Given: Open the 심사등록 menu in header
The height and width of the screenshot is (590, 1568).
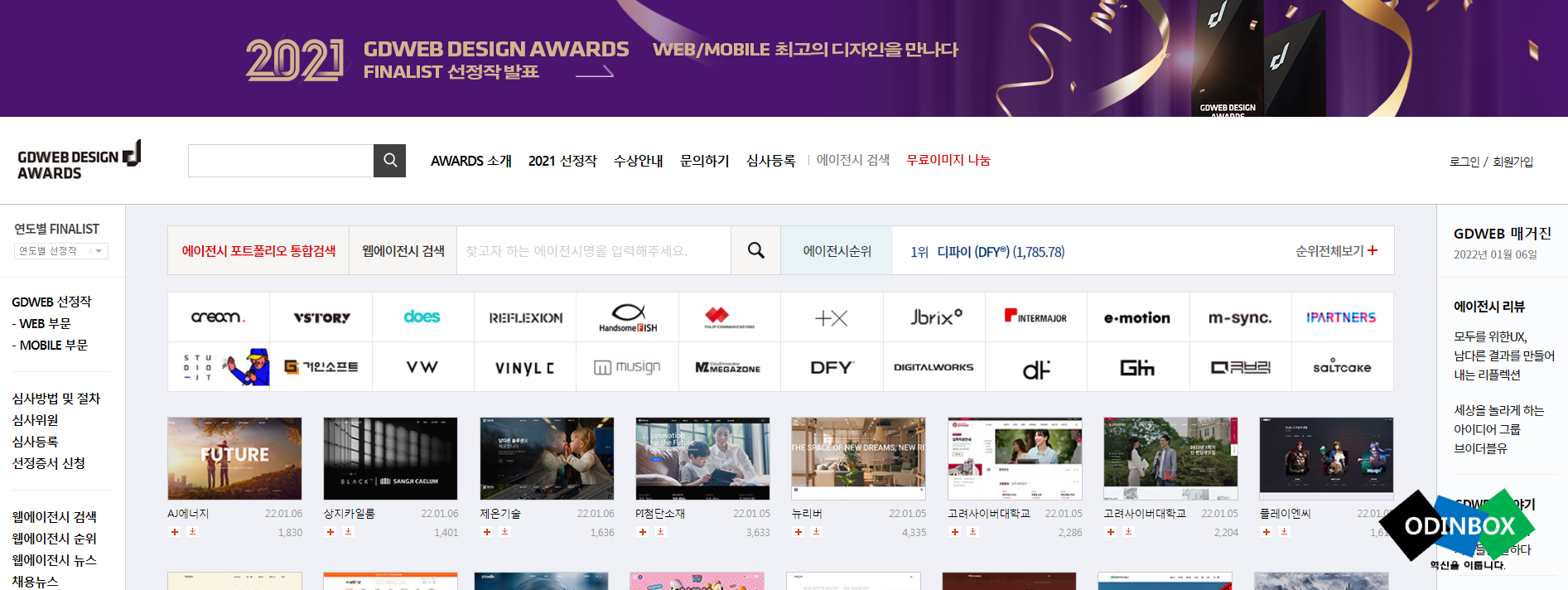Looking at the screenshot, I should click(x=771, y=161).
